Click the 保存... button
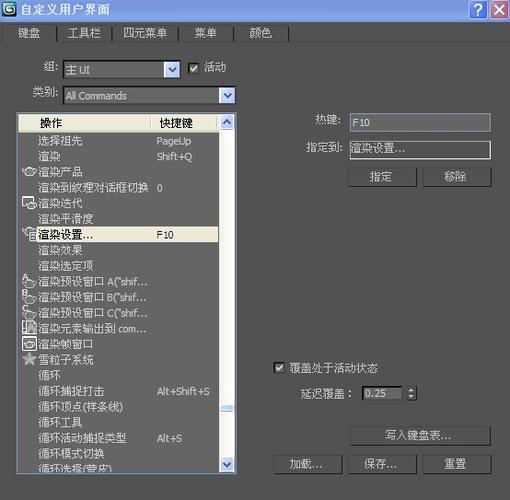 [x=382, y=464]
